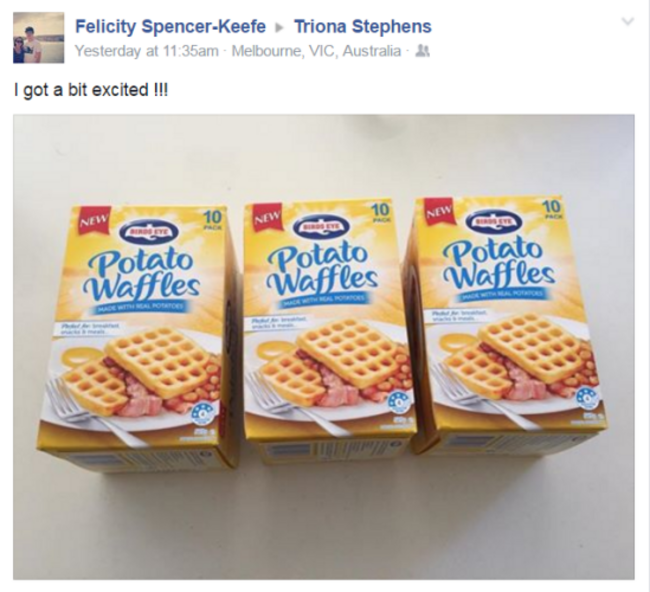Click the health star rating on middle box

(398, 400)
